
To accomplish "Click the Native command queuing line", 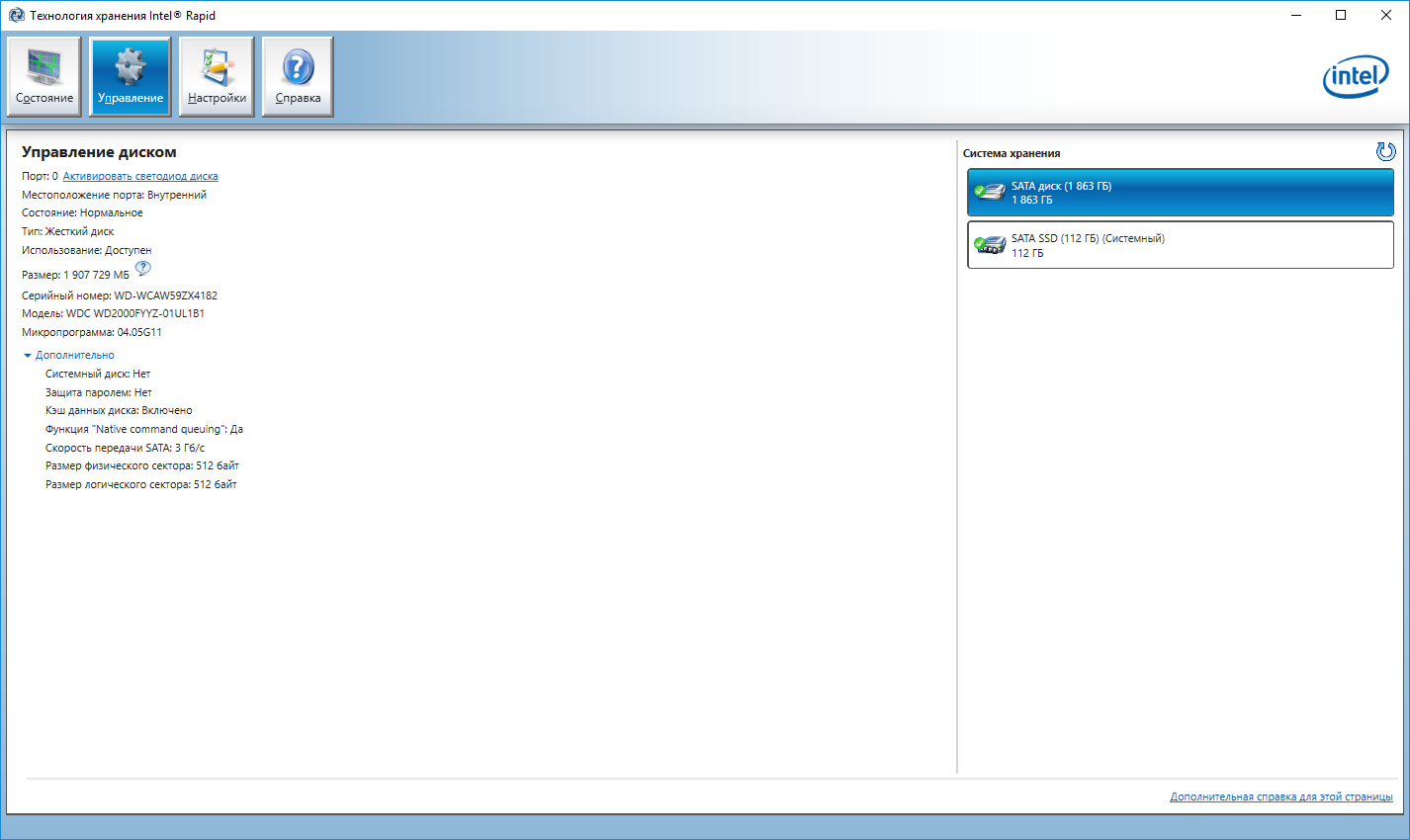I will point(144,429).
